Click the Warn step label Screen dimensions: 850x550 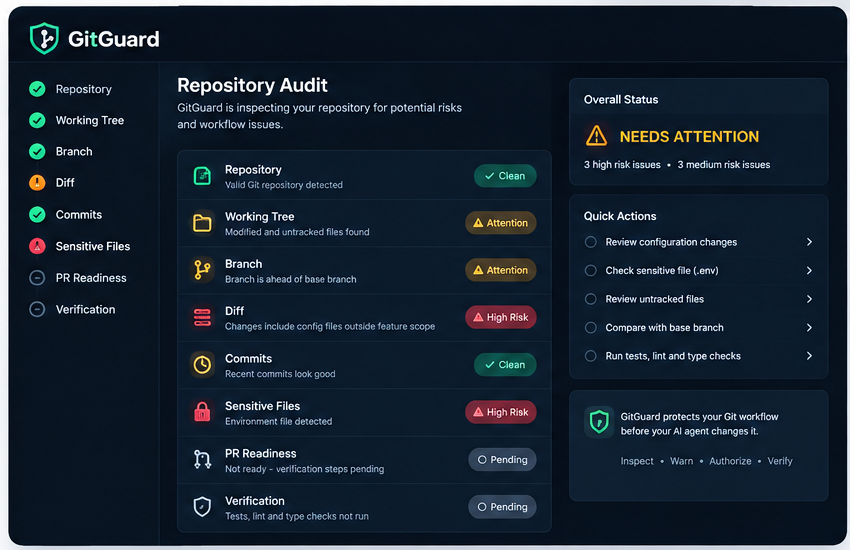[x=681, y=461]
